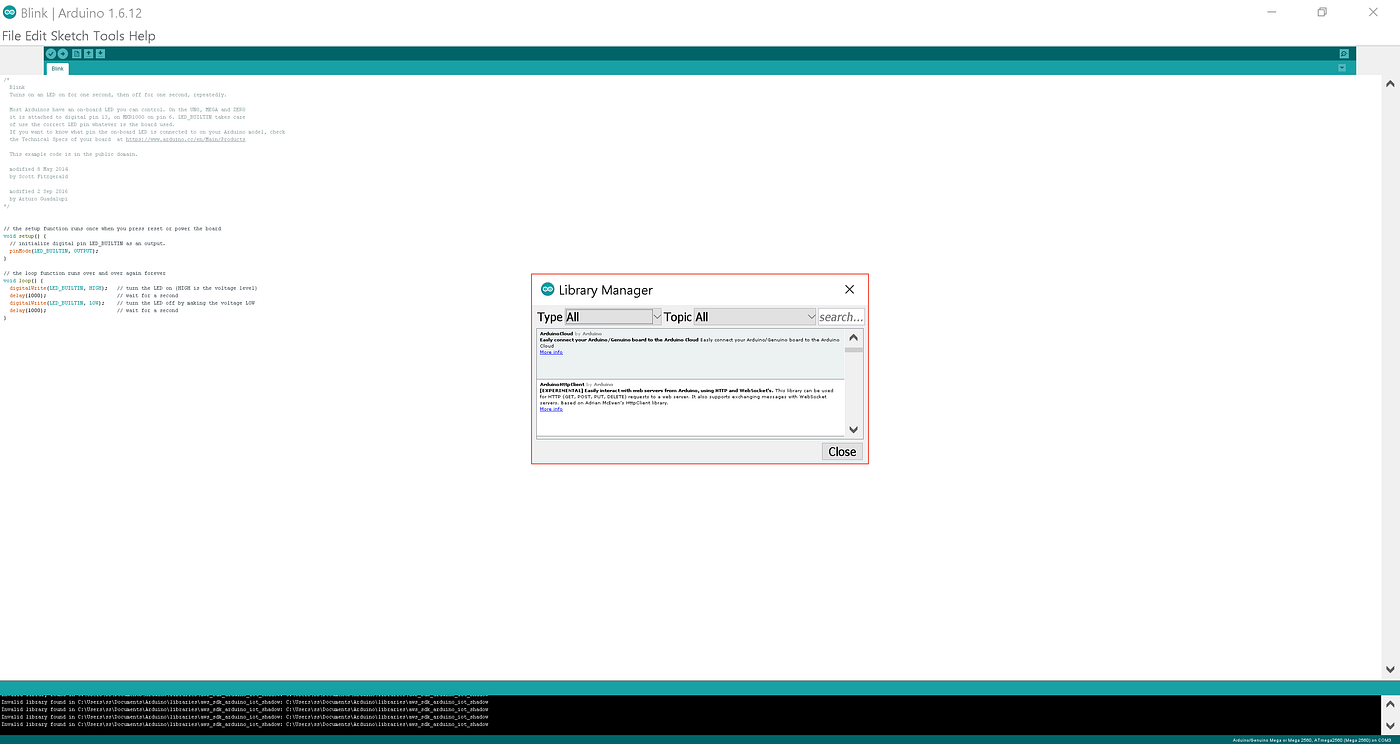This screenshot has height=744, width=1400.
Task: Open a sketch using the Open toolbar icon
Action: [88, 53]
